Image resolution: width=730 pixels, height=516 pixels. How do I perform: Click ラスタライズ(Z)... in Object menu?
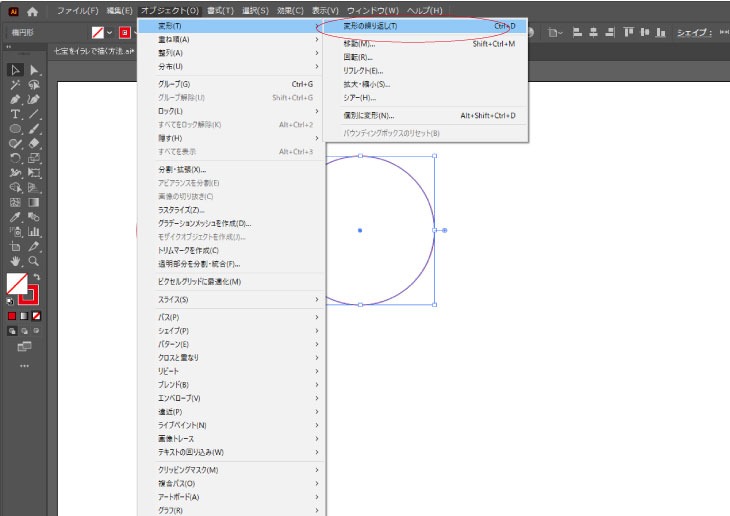pyautogui.click(x=181, y=210)
